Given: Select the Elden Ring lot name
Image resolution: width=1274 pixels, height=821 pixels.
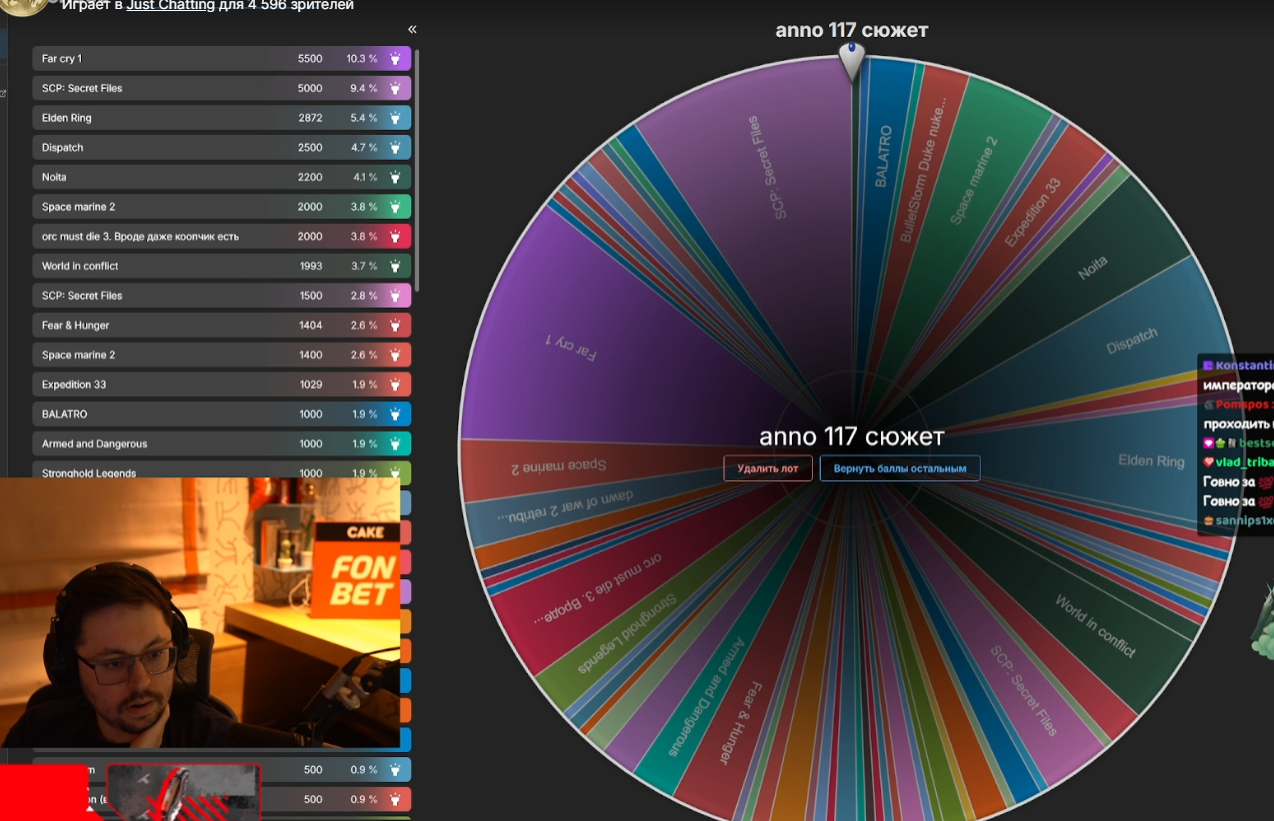Looking at the screenshot, I should [x=67, y=118].
